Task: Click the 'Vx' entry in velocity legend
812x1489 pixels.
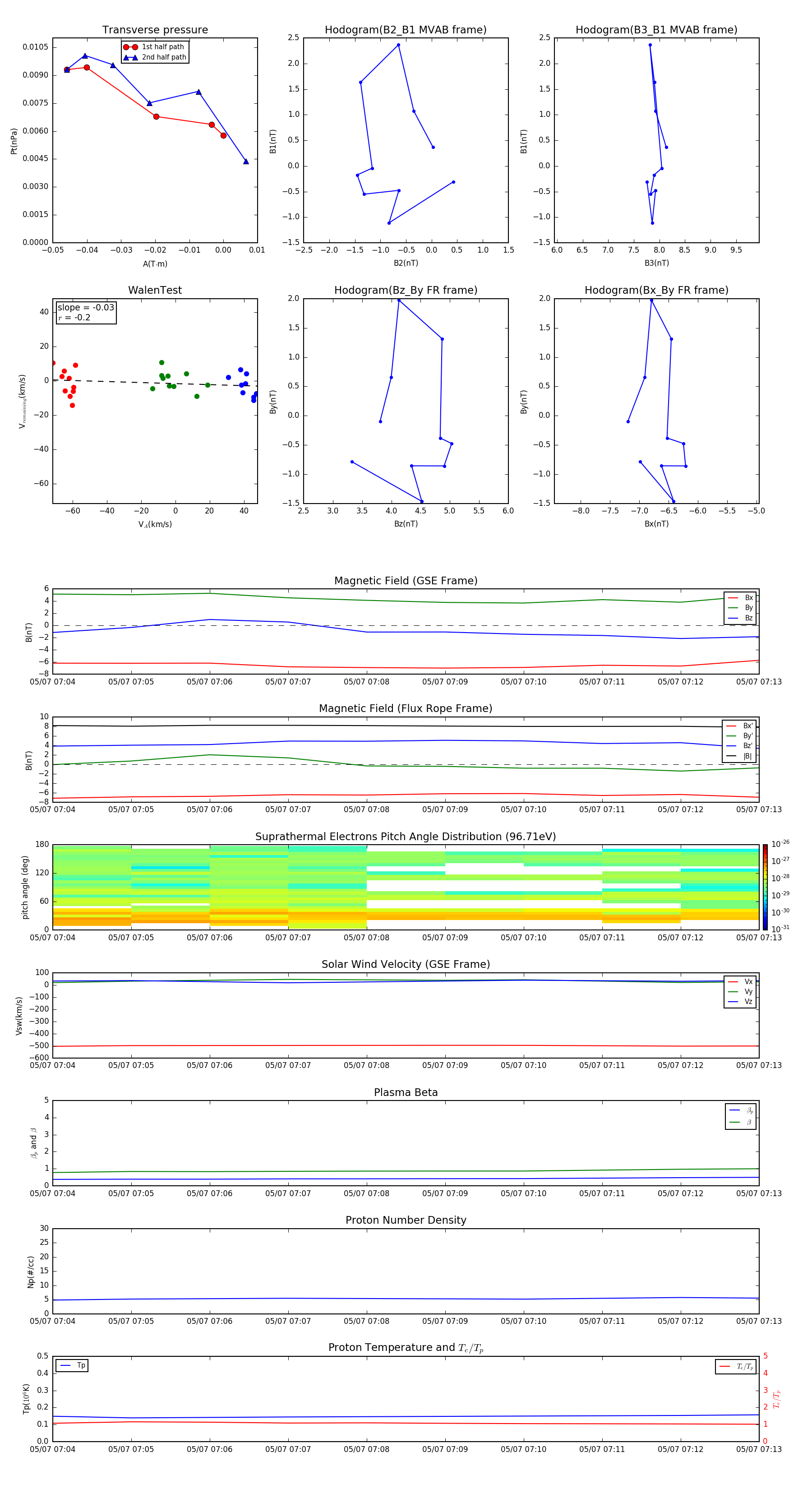Action: (x=740, y=981)
